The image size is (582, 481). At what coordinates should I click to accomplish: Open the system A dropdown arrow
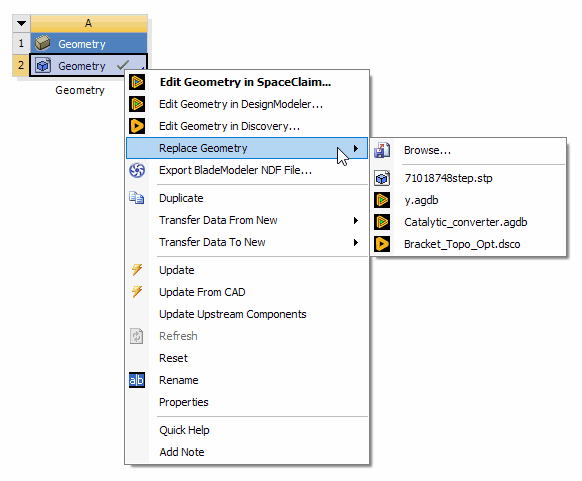click(22, 23)
